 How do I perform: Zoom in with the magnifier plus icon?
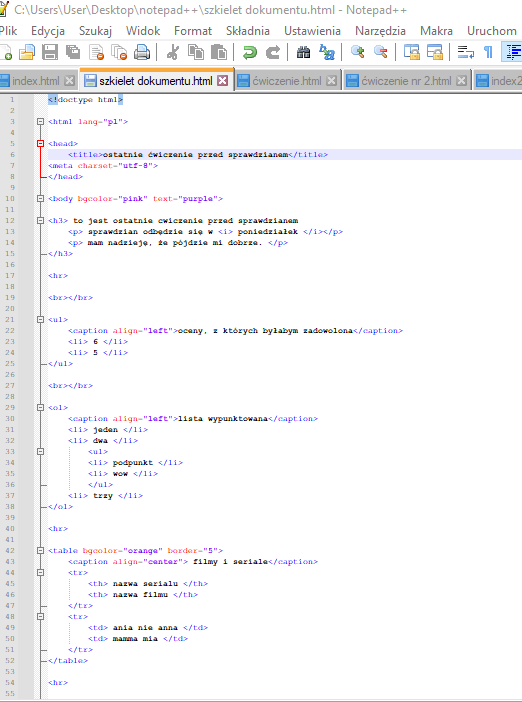[357, 52]
